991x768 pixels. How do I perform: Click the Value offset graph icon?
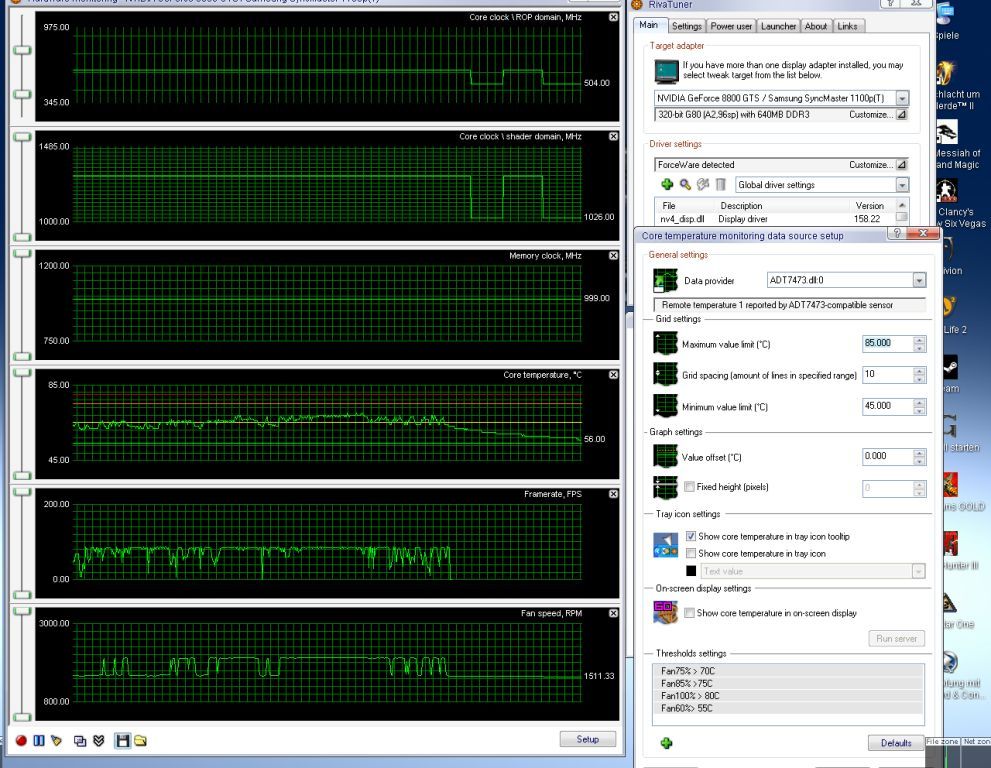tap(665, 456)
